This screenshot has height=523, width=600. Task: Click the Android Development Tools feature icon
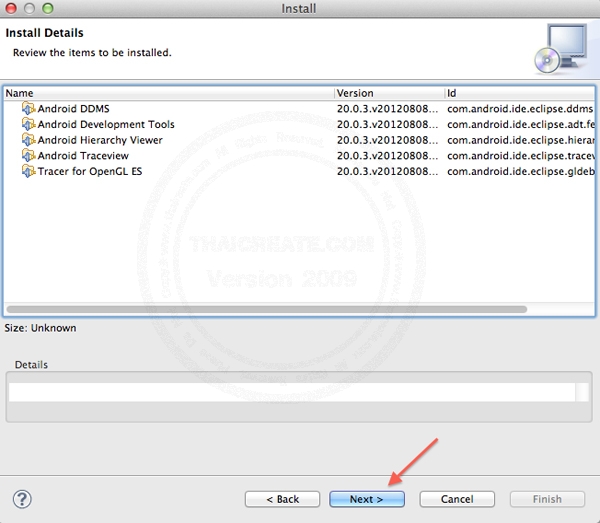pos(28,124)
